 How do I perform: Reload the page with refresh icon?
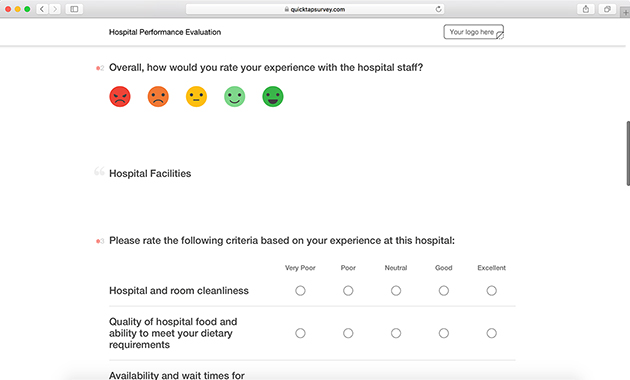(x=438, y=9)
